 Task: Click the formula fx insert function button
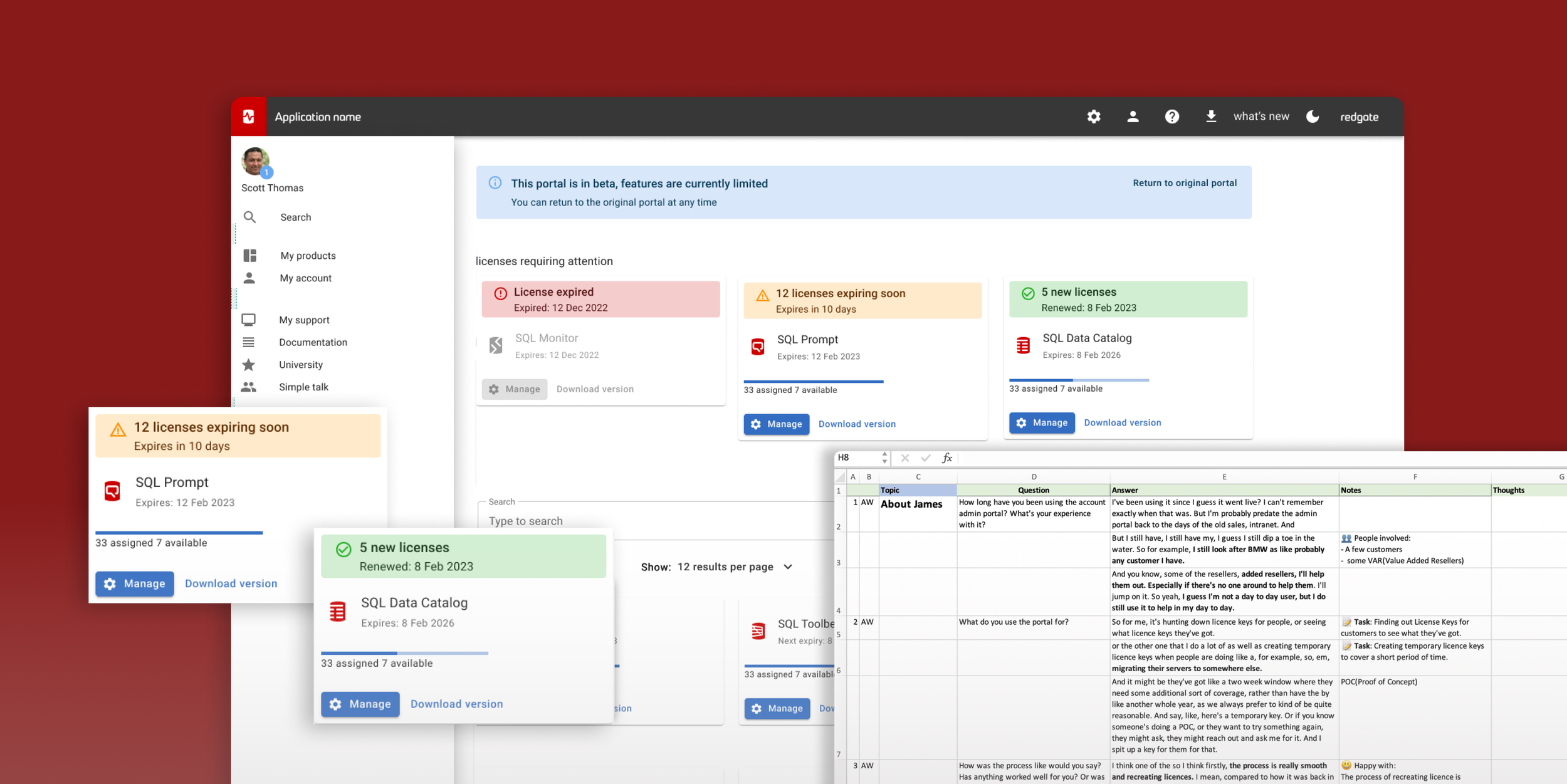pyautogui.click(x=947, y=458)
